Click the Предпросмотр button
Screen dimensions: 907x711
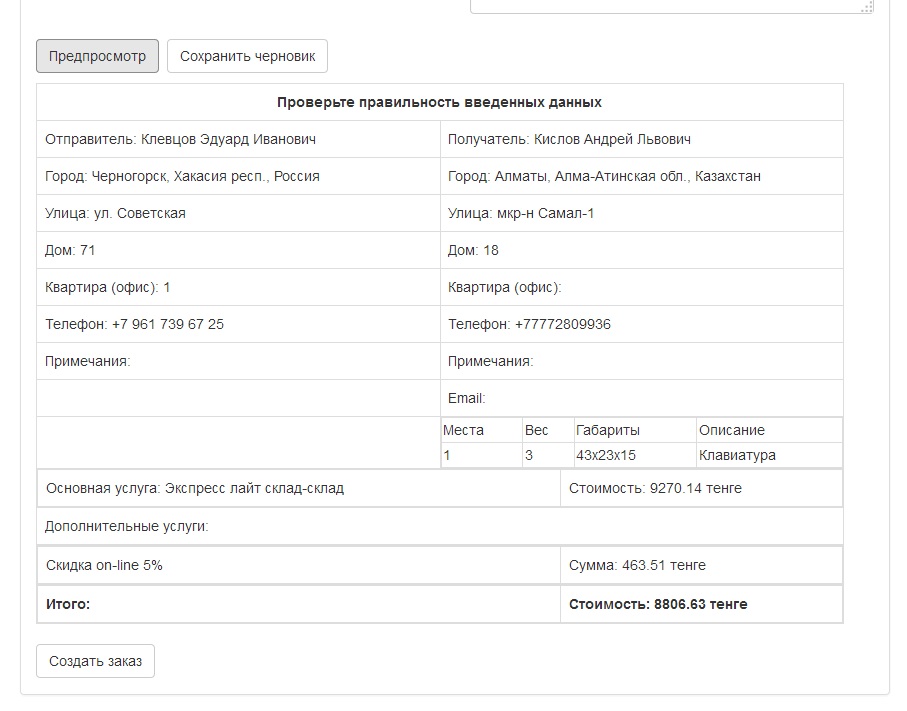(97, 56)
